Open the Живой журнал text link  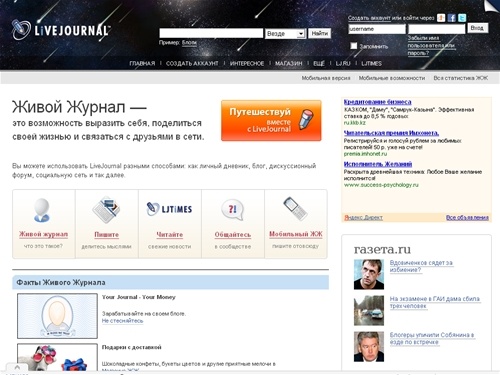[43, 234]
